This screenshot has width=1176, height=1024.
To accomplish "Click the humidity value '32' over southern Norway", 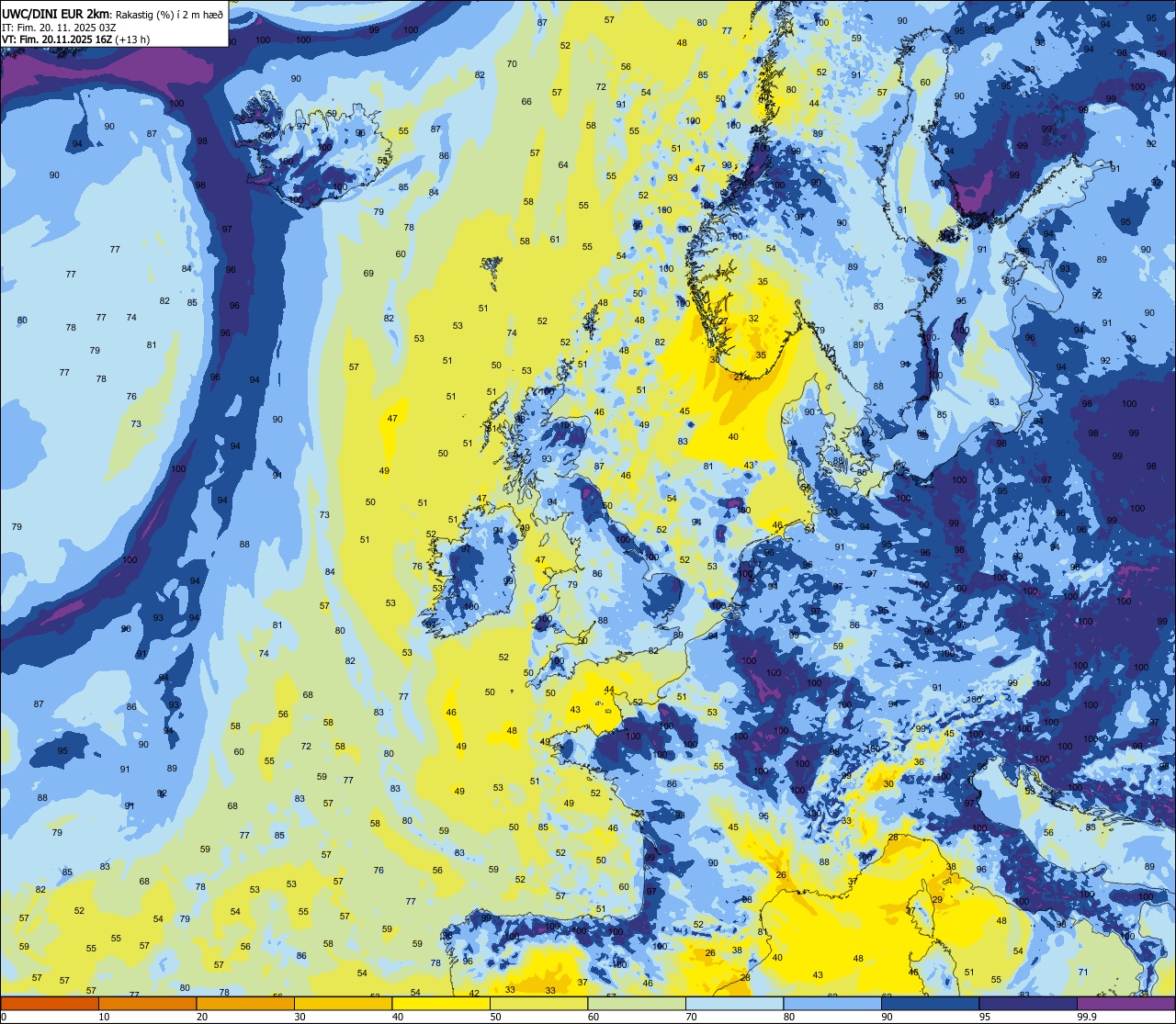I will pyautogui.click(x=753, y=319).
